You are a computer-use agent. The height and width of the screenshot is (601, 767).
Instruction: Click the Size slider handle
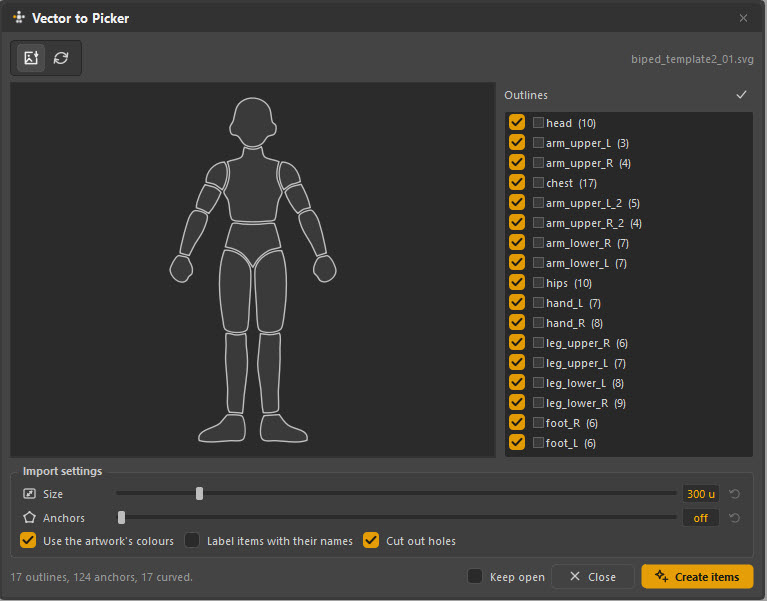point(199,493)
